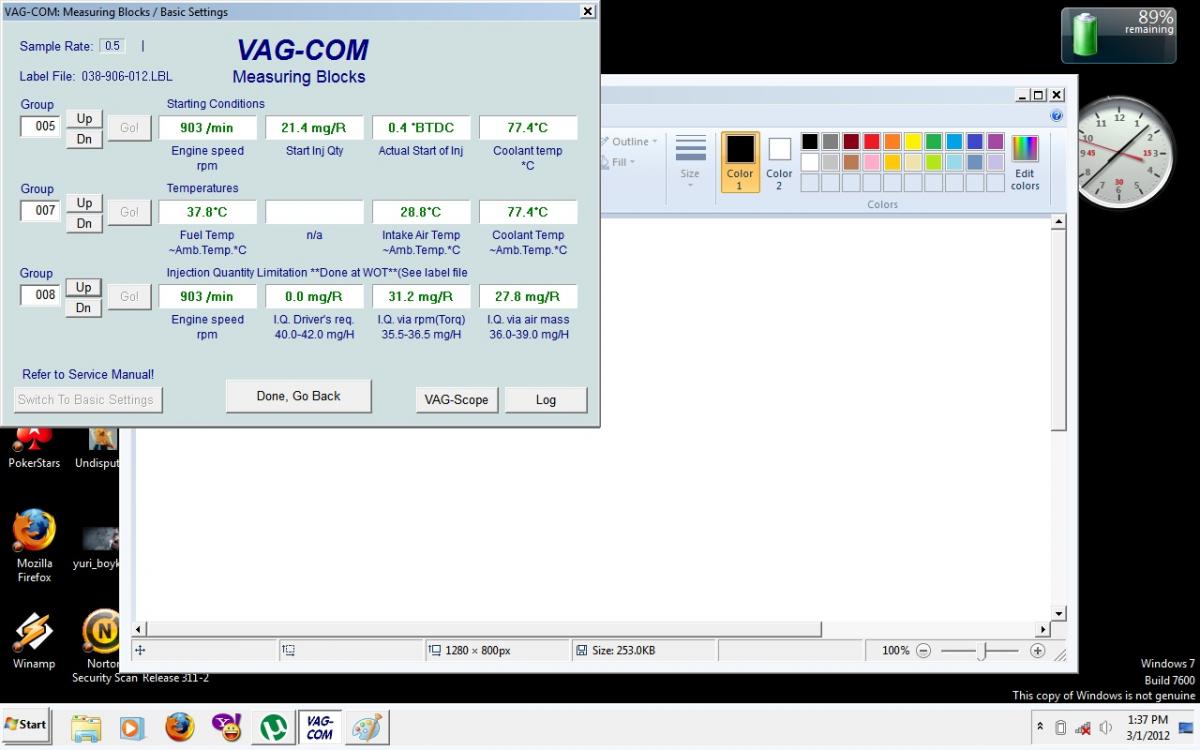
Task: Click Paint horizontal scrollbar left arrow
Action: coord(141,629)
